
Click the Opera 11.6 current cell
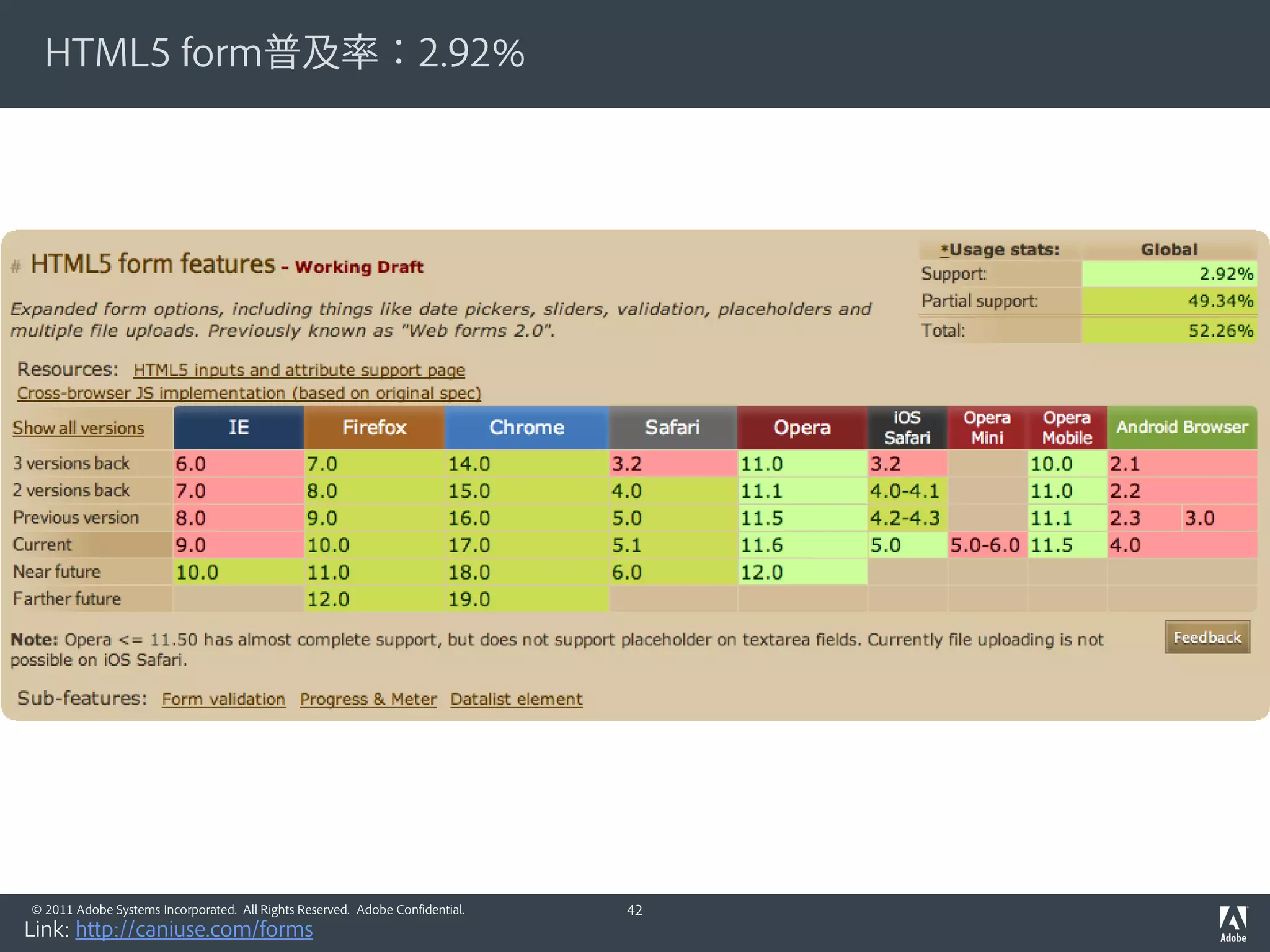[x=802, y=545]
